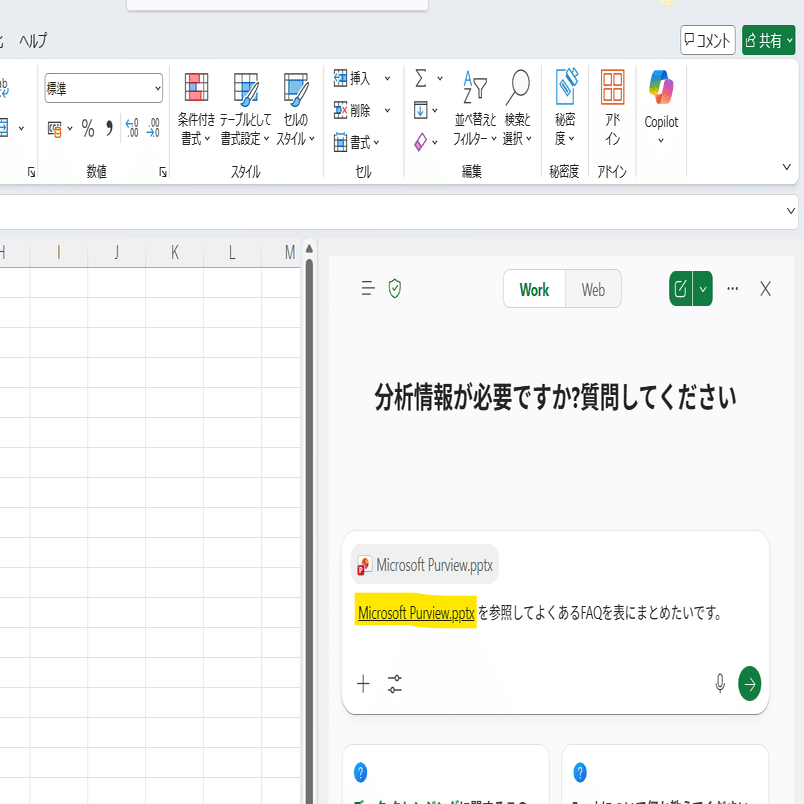Apply comma style number format

109,128
